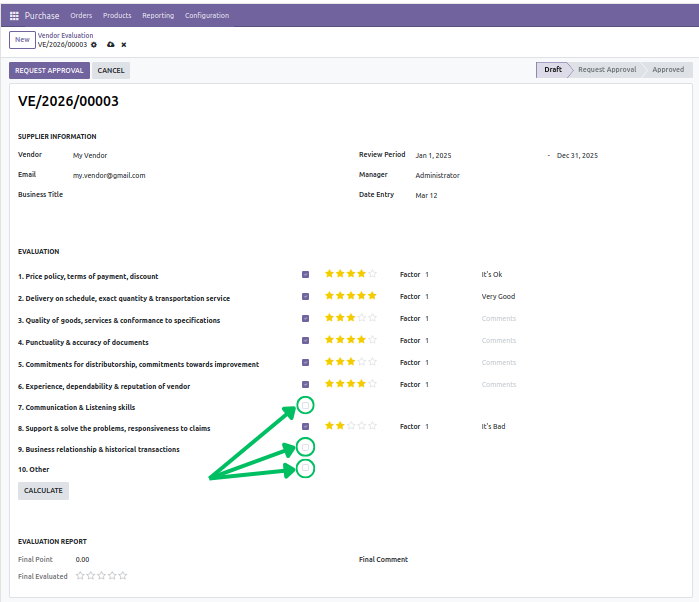Open the Products menu

tap(117, 16)
